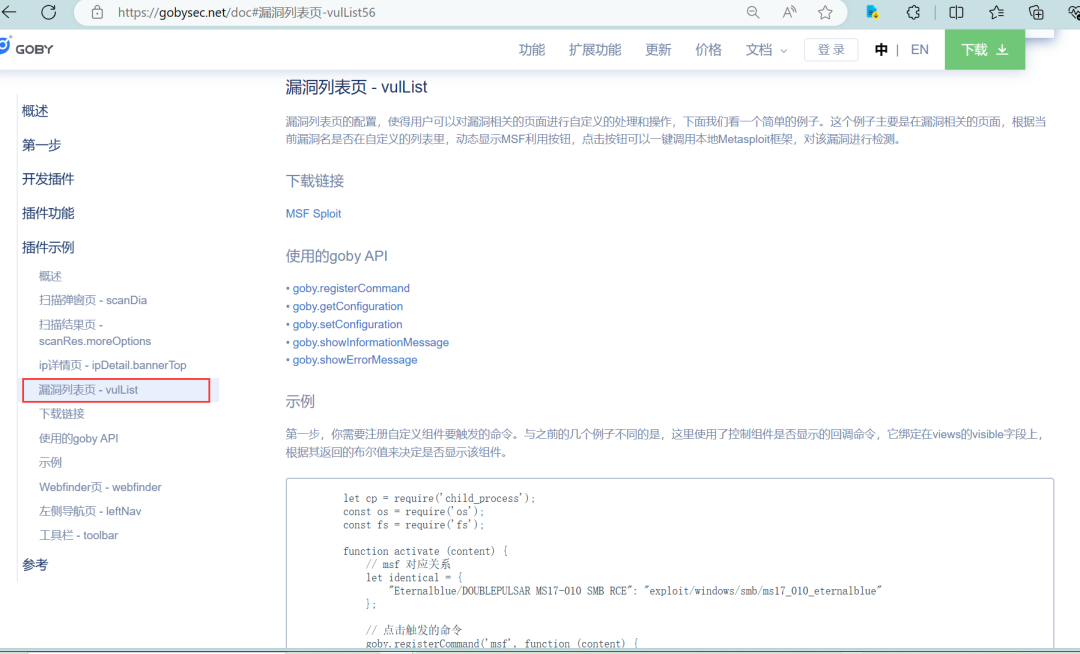Click the blue and yellow extension icon
This screenshot has height=654, width=1080.
(x=873, y=12)
